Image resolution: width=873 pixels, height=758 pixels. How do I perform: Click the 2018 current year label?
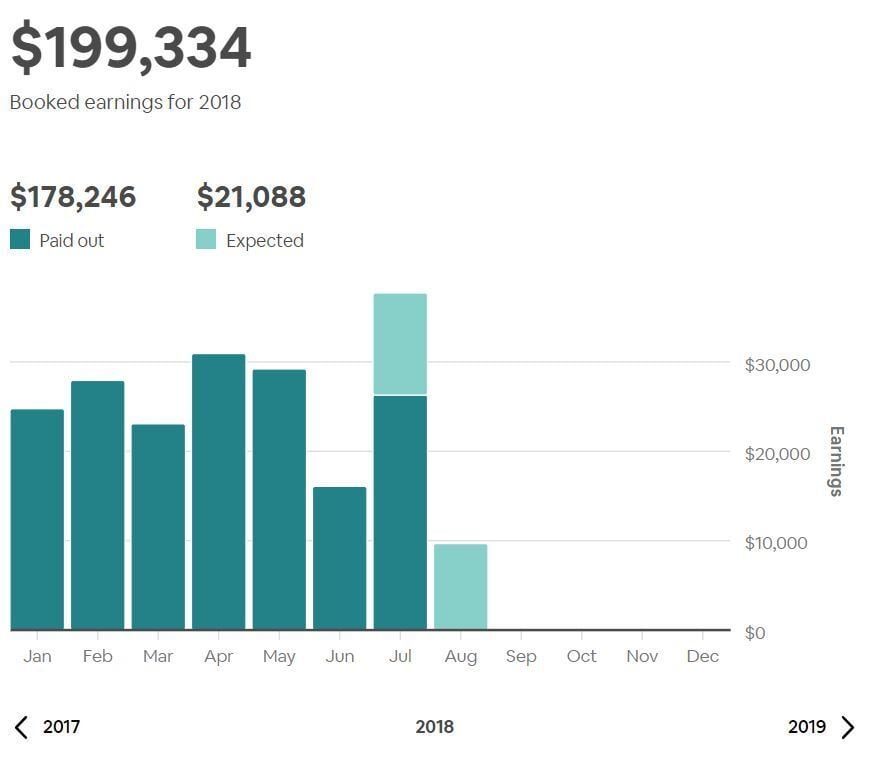[x=434, y=727]
